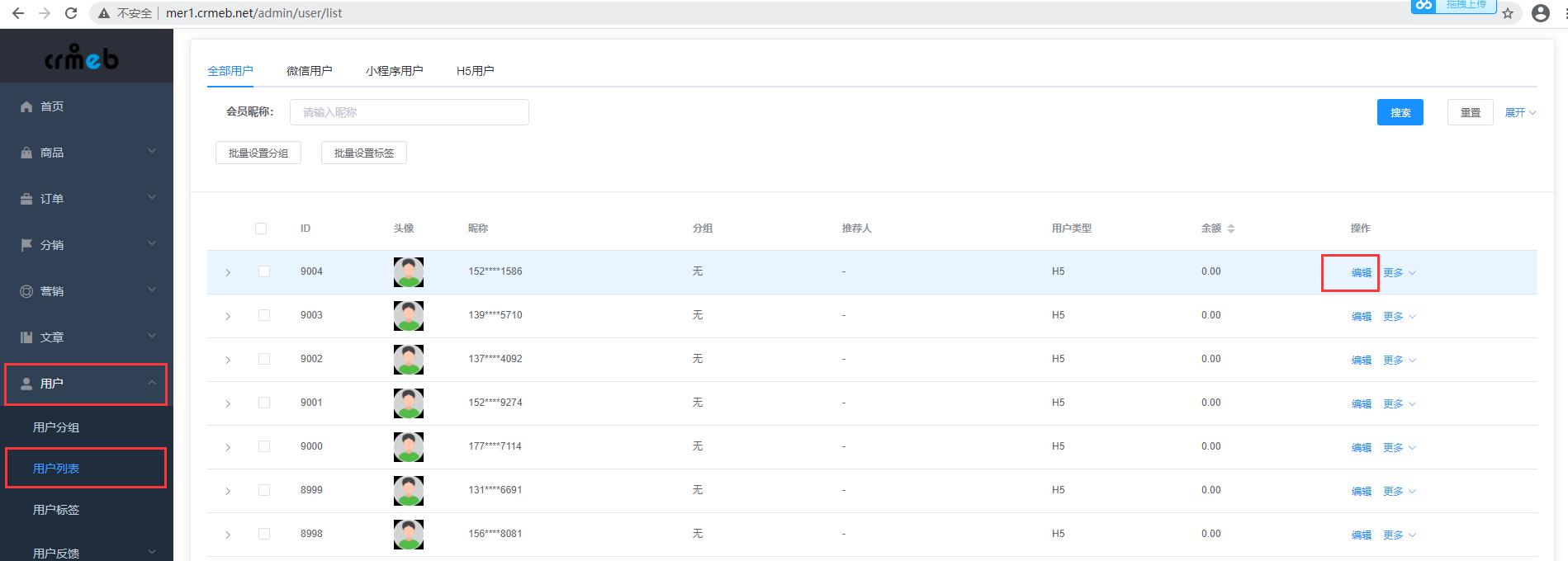Screen dimensions: 1568x561
Task: Click the 商品 shopping bag icon
Action: click(x=26, y=153)
